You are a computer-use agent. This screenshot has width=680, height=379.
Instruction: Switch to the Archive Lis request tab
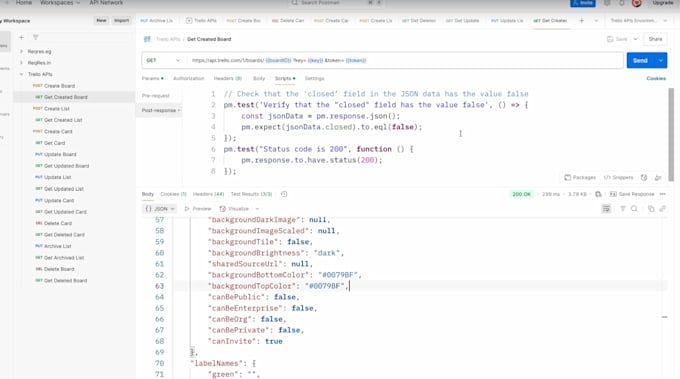point(156,20)
